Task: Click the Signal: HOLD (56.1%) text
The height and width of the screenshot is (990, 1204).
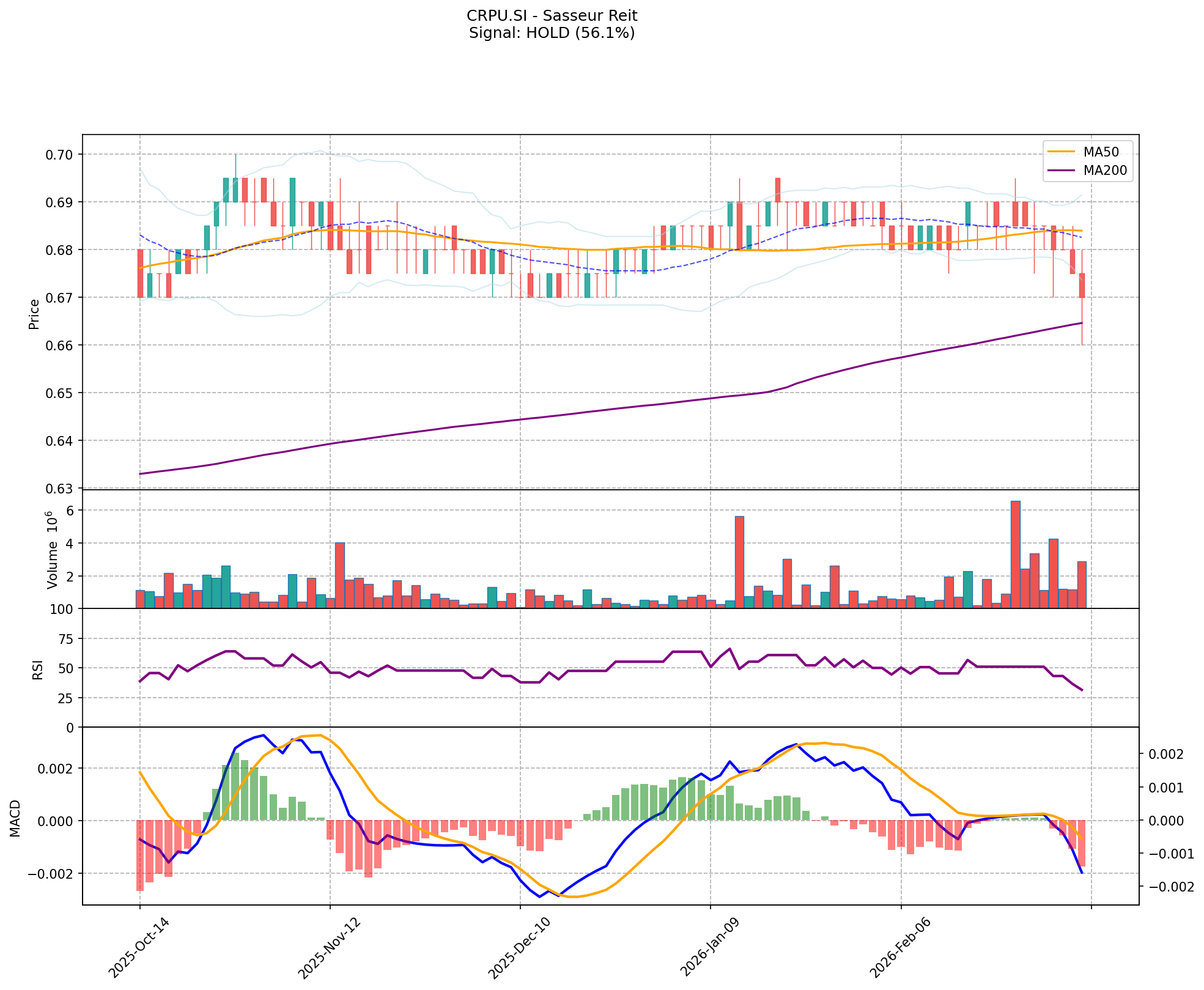Action: pos(552,33)
